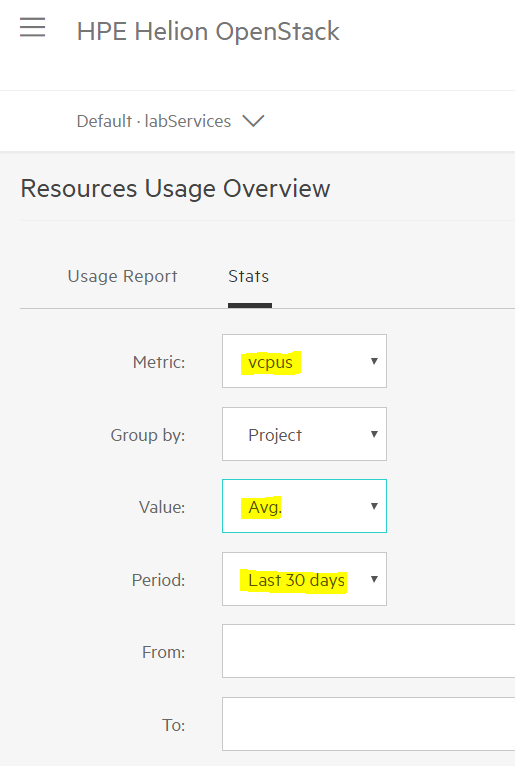Click the Resources Usage Overview heading
The height and width of the screenshot is (766, 515).
[x=175, y=189]
